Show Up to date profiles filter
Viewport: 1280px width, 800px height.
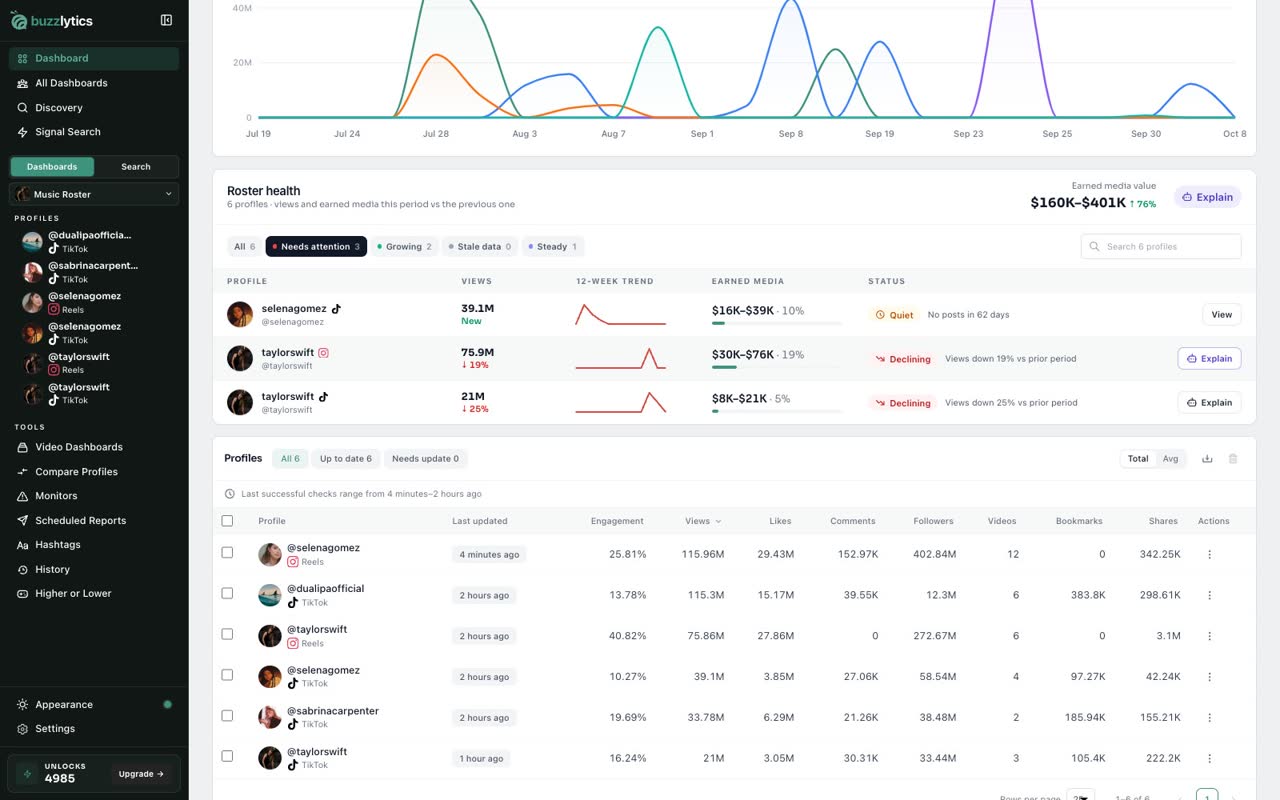click(x=346, y=459)
